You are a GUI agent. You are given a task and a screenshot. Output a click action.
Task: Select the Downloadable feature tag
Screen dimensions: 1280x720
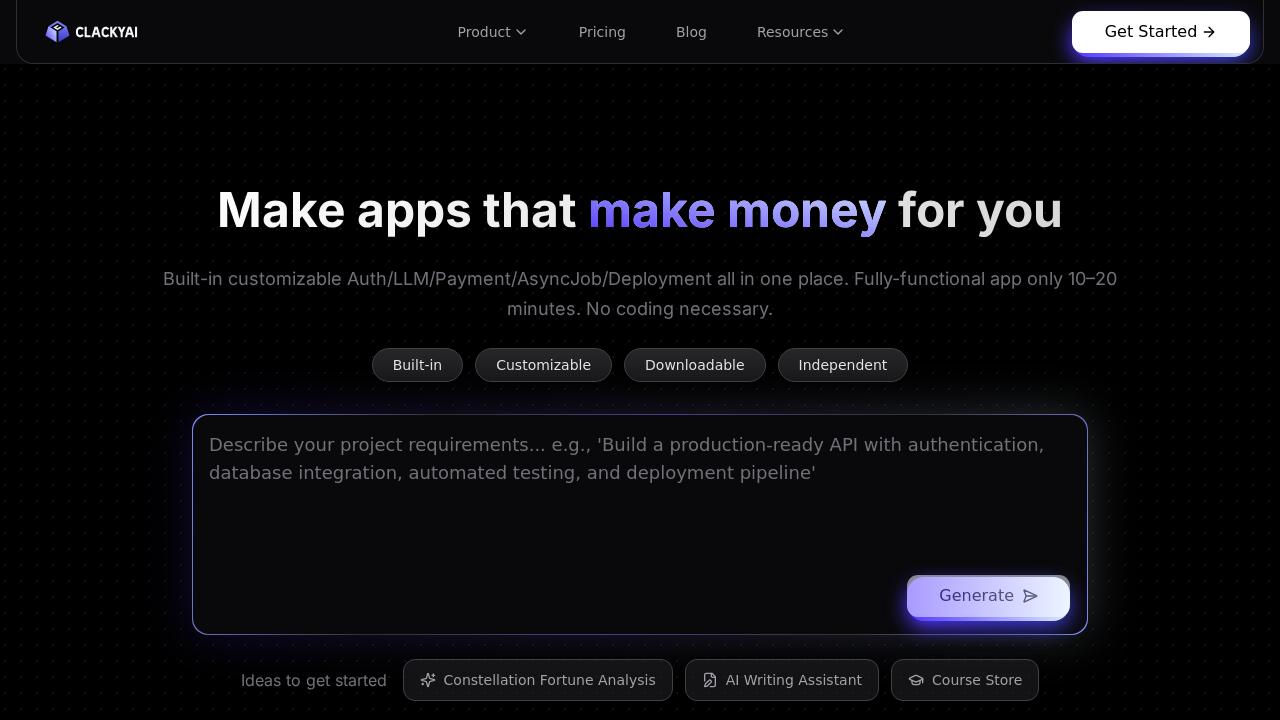[694, 365]
